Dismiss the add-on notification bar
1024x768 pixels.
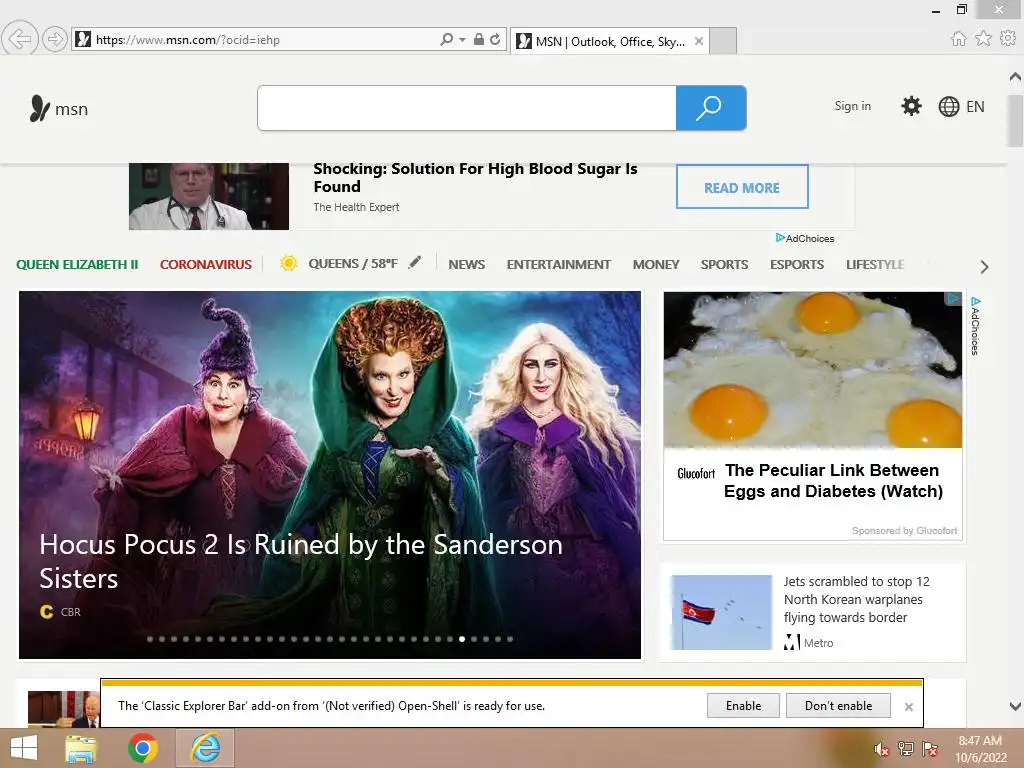908,707
